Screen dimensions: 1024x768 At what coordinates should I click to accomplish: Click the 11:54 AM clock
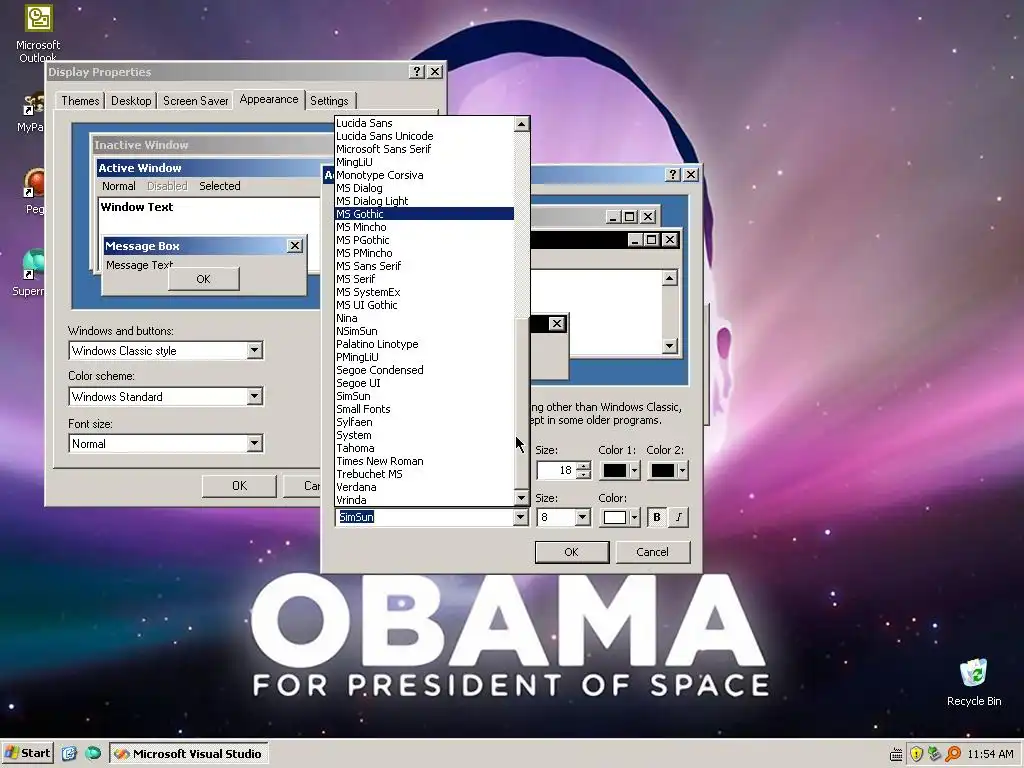(990, 754)
